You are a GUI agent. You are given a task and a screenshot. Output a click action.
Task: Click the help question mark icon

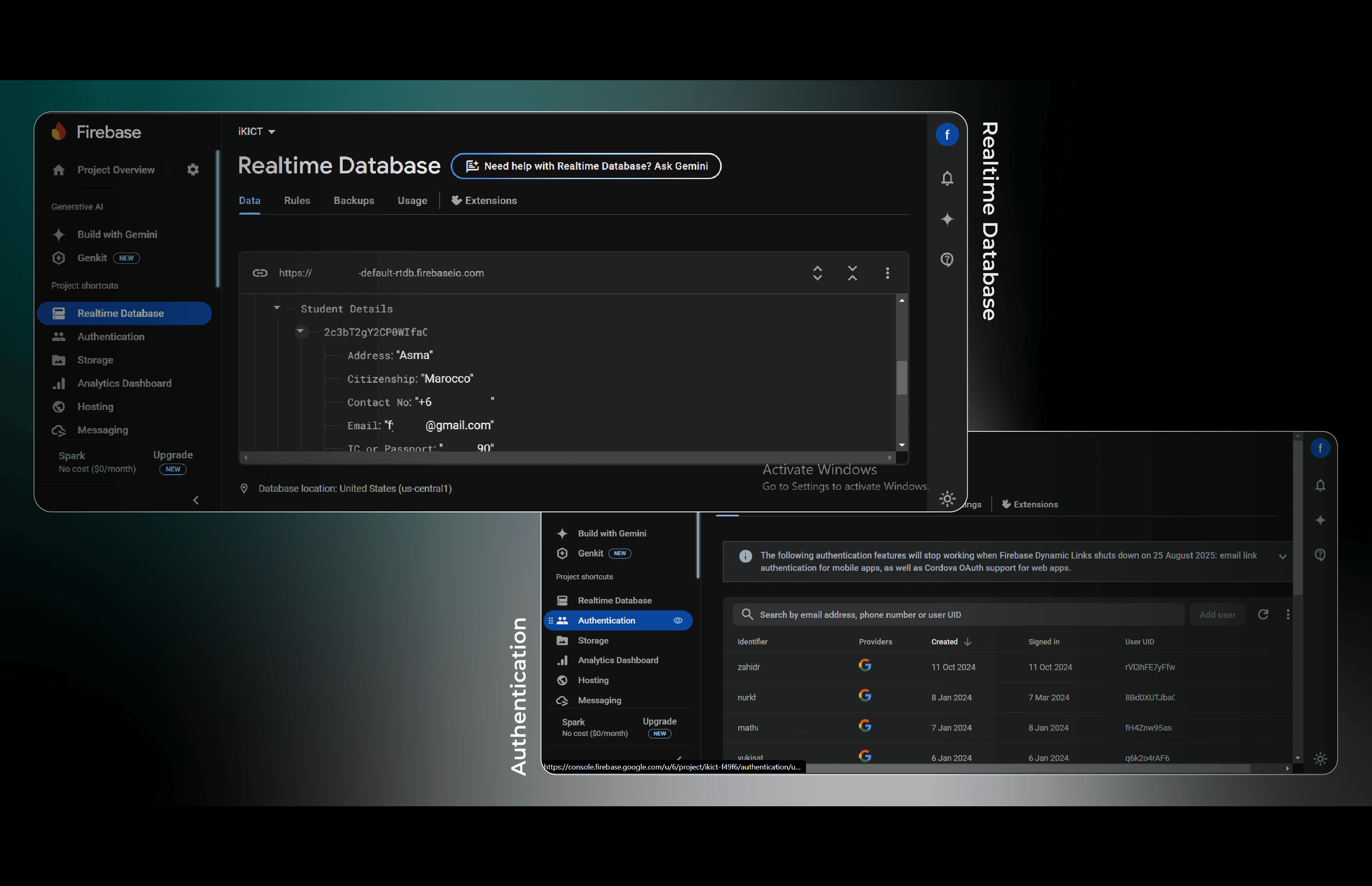click(x=947, y=260)
